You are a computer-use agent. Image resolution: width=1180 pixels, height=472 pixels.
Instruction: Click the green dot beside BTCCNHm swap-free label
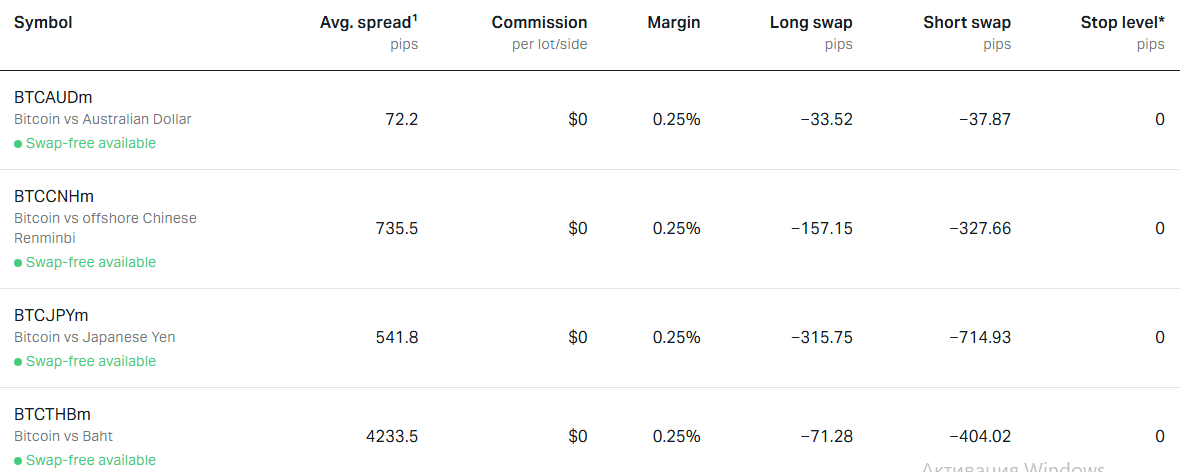click(x=18, y=263)
